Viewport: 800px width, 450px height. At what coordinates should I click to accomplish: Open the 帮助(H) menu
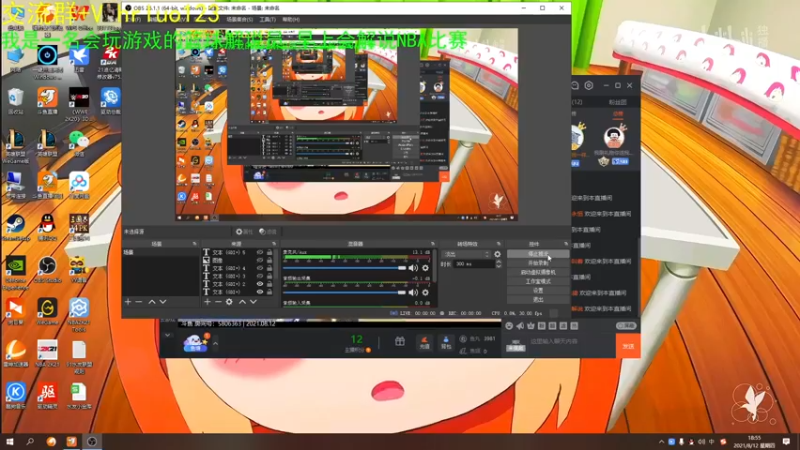tap(291, 19)
